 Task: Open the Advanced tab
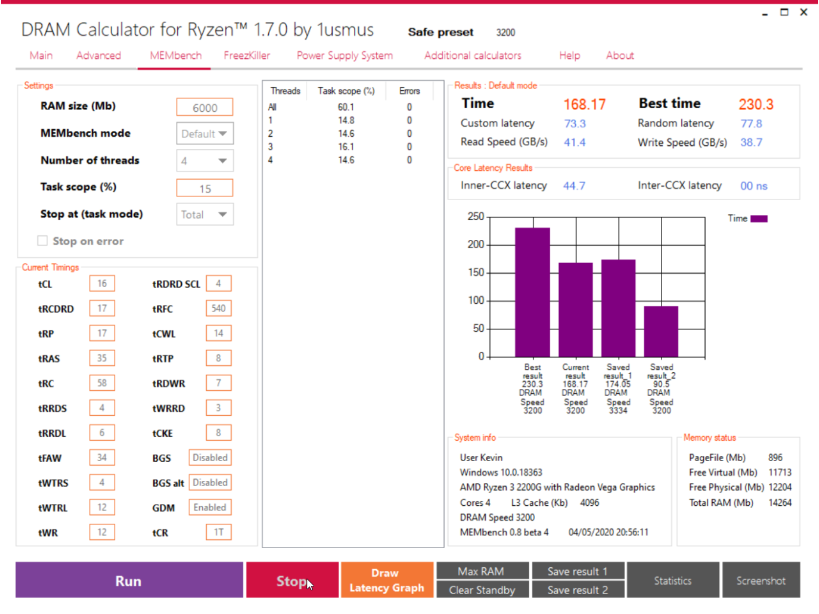tap(98, 55)
